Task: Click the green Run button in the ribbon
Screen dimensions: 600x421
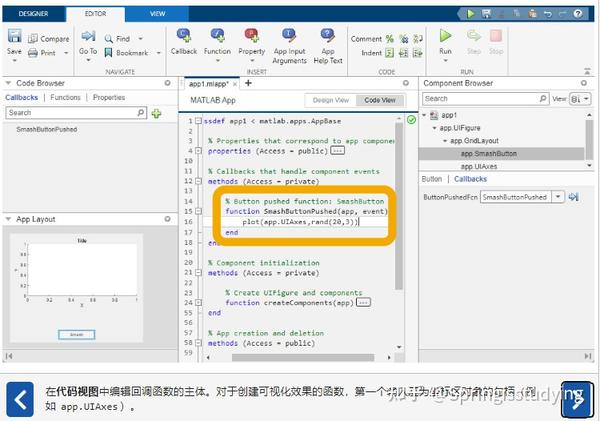Action: pos(445,36)
